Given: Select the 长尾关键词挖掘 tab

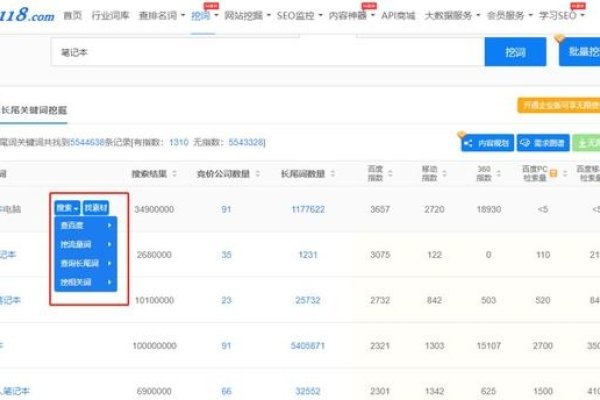Looking at the screenshot, I should [34, 110].
